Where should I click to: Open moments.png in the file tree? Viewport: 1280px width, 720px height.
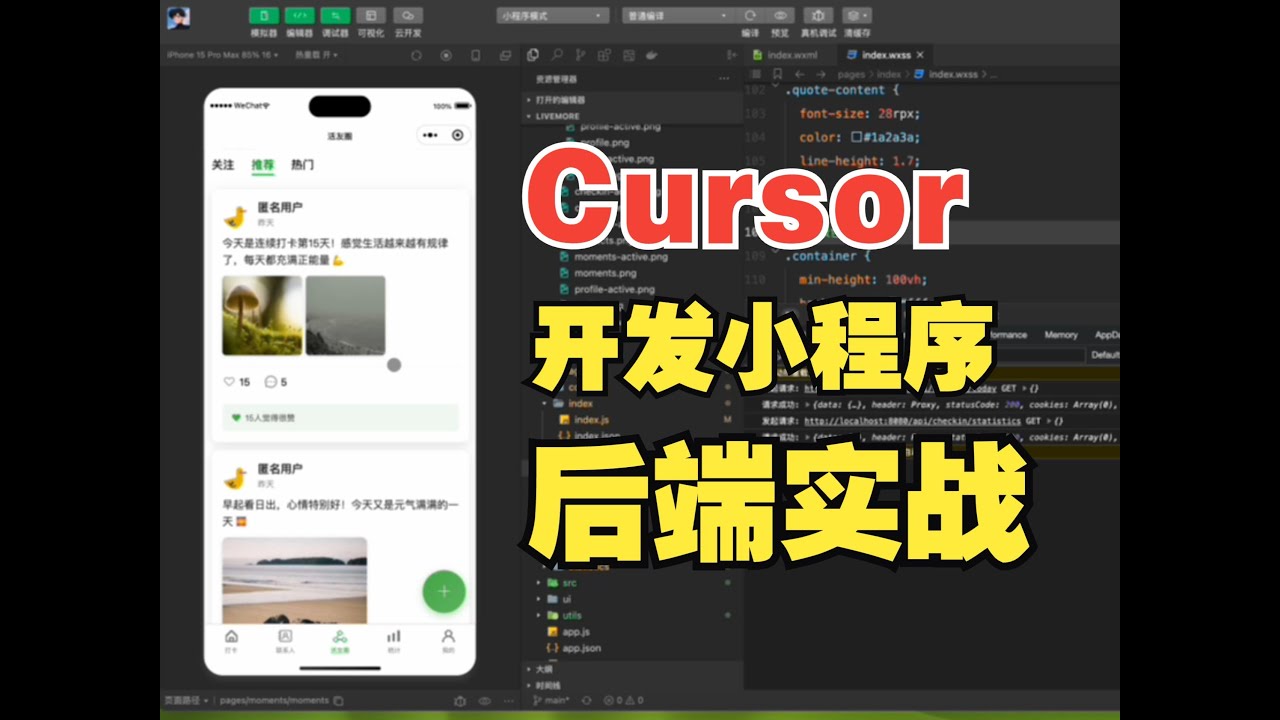604,273
